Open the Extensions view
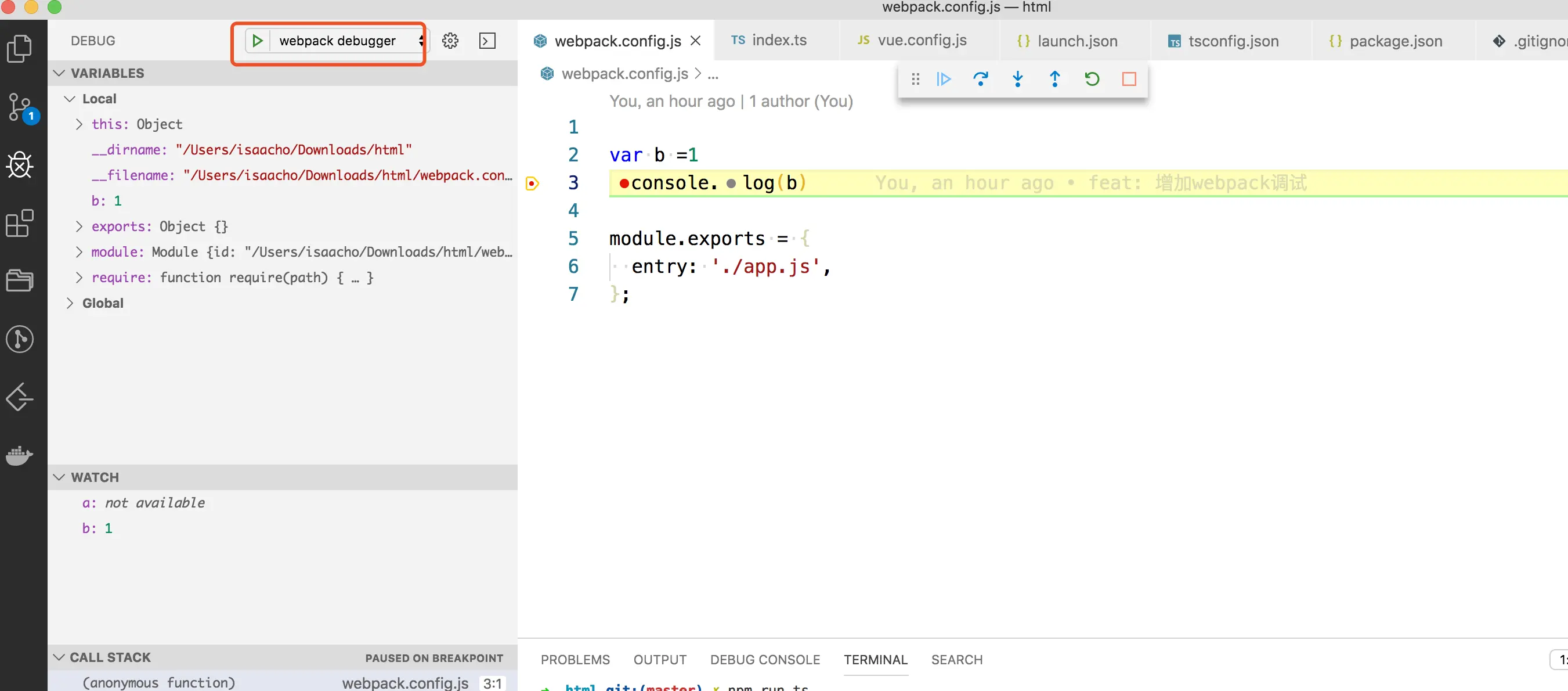The width and height of the screenshot is (1568, 691). coord(20,224)
